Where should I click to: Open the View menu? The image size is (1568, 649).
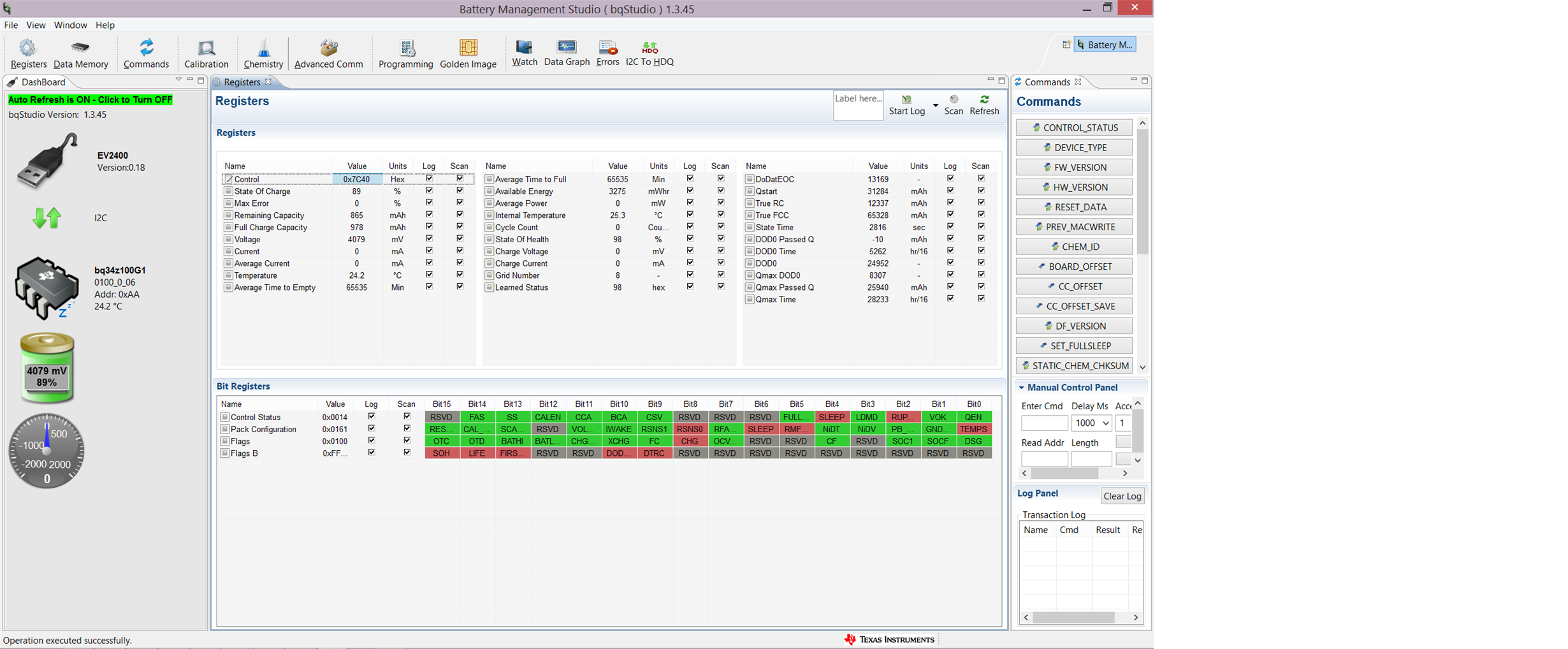[36, 25]
